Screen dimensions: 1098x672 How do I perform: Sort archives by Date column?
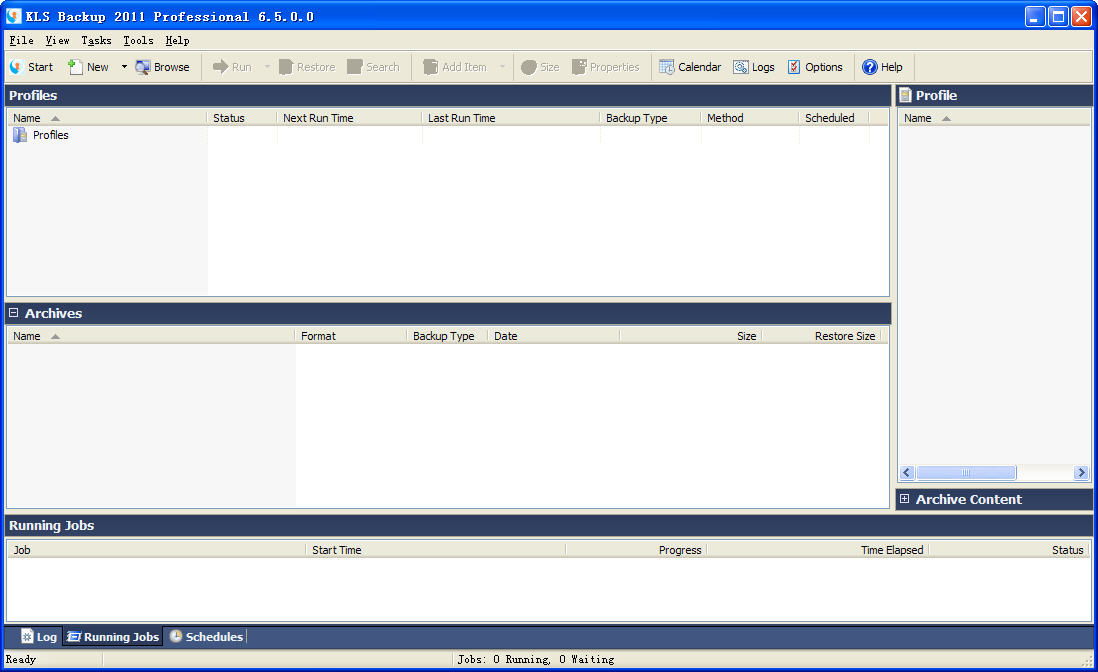[x=553, y=337]
